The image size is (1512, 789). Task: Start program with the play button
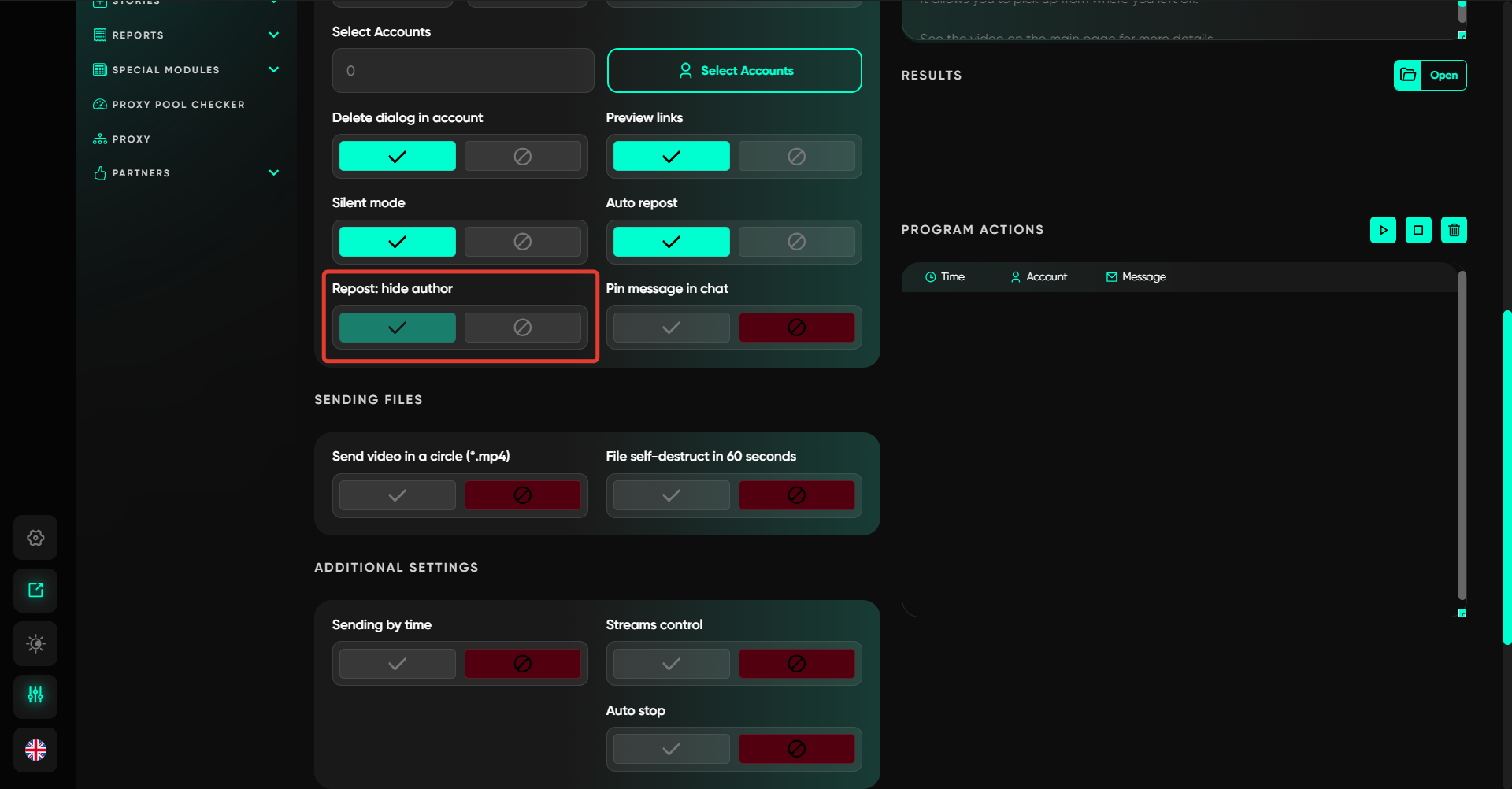tap(1383, 230)
